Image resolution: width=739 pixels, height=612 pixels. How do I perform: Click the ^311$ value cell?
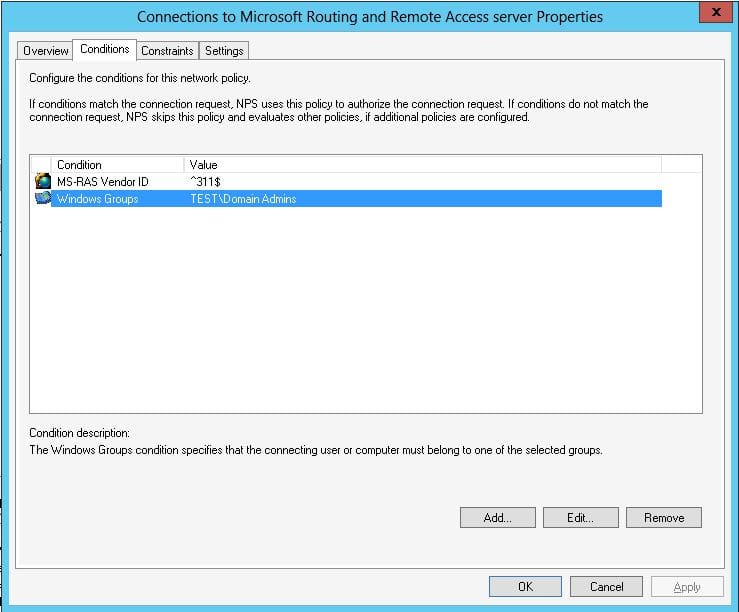[x=205, y=181]
